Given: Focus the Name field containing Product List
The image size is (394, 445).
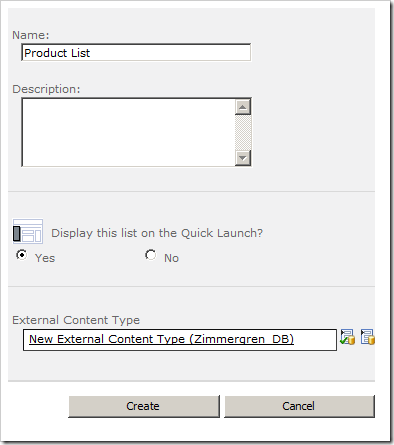Looking at the screenshot, I should tap(136, 52).
